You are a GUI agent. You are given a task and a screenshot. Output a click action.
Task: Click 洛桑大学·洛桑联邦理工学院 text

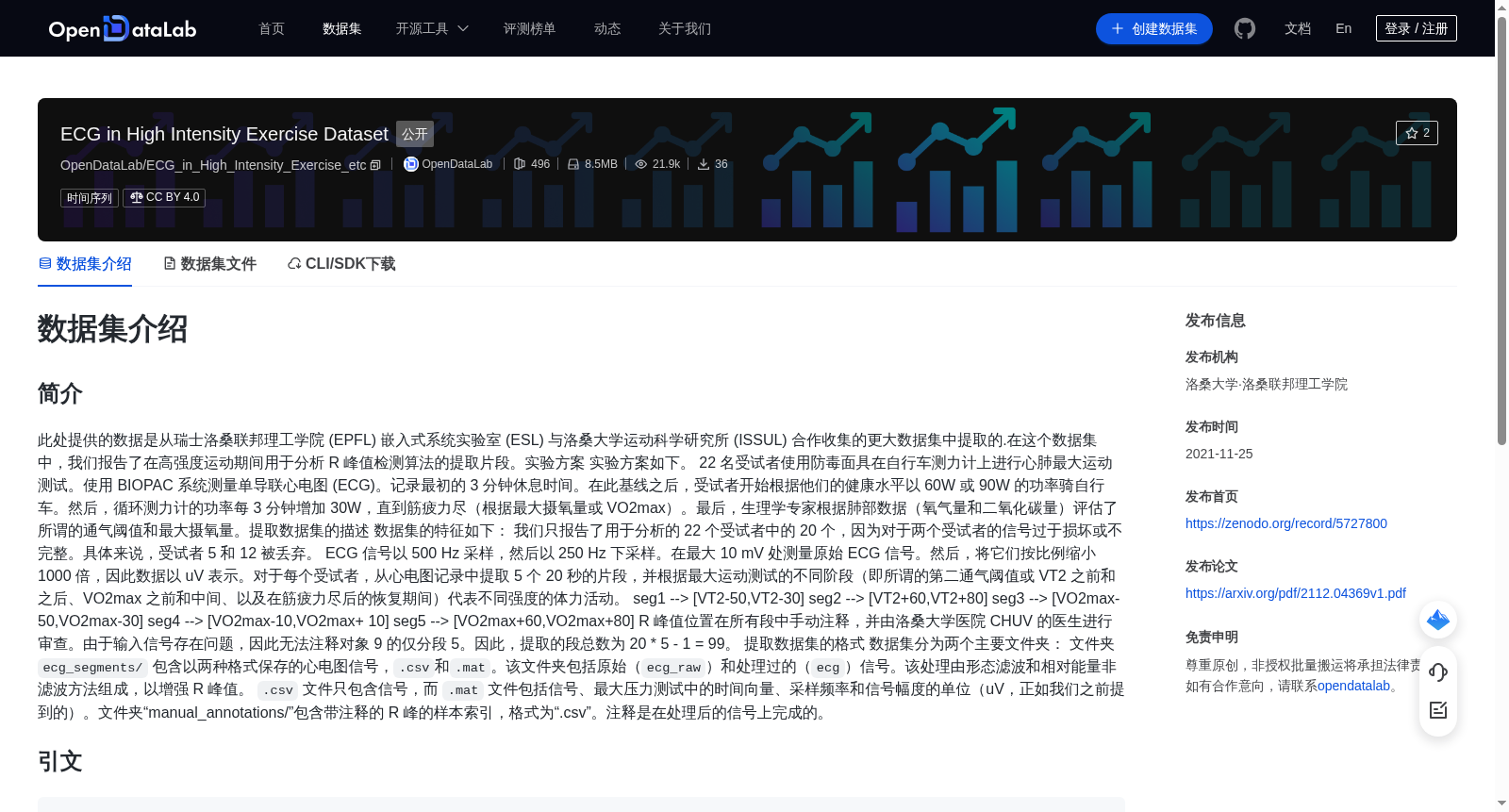1267,384
